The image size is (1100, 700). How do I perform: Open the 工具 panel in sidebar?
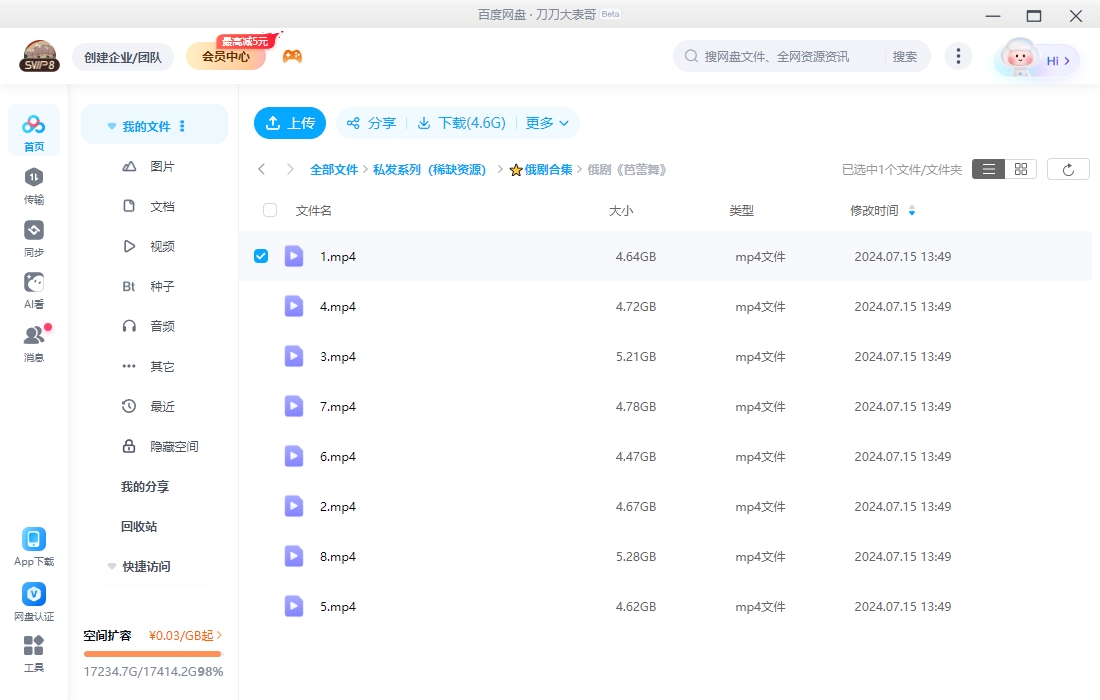pyautogui.click(x=34, y=652)
